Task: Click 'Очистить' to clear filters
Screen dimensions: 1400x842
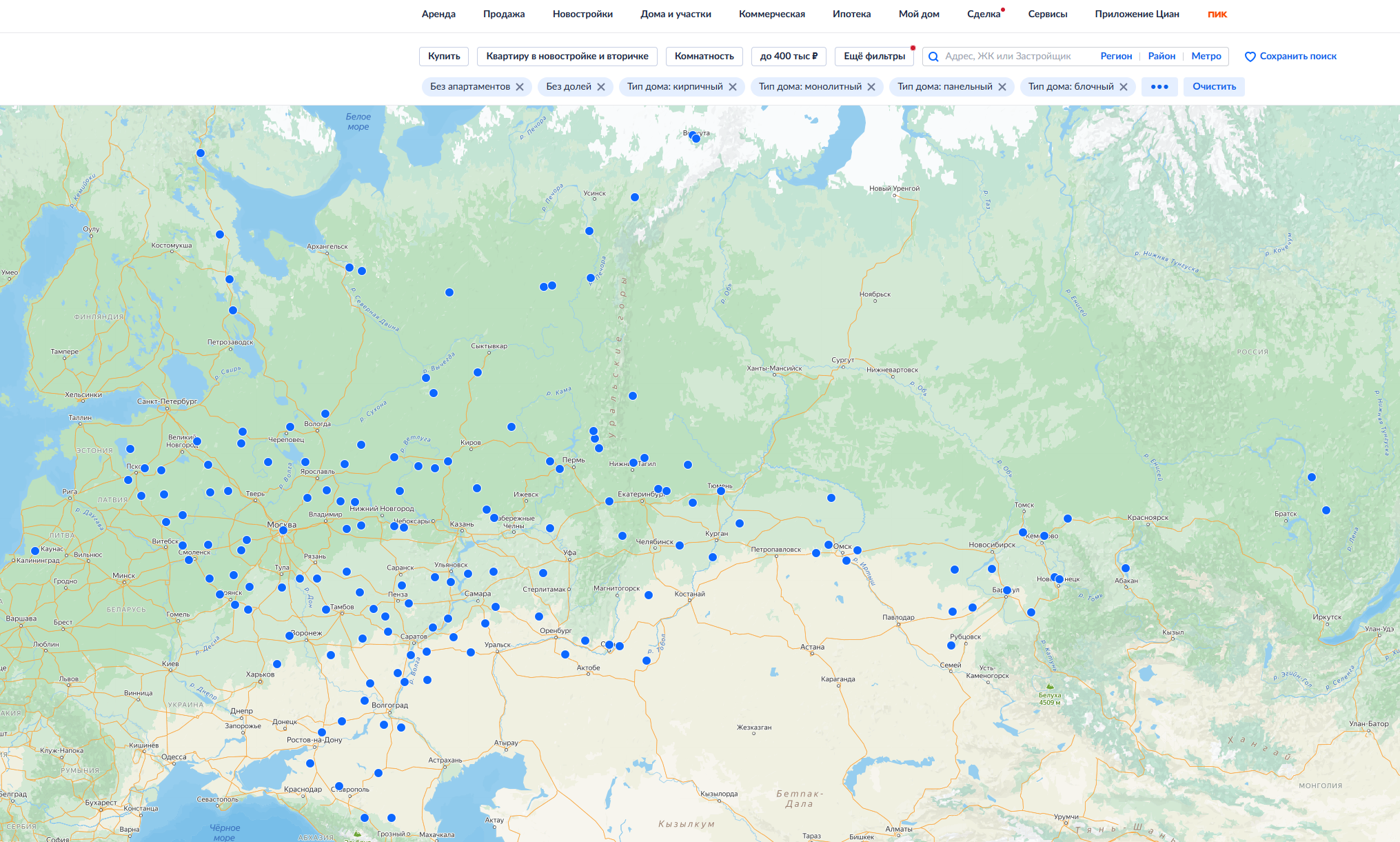Action: click(1214, 87)
